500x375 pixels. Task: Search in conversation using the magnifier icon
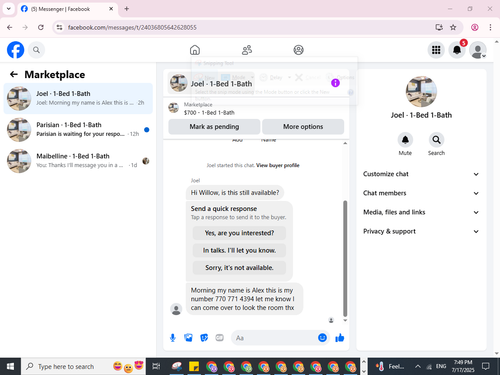pos(436,140)
